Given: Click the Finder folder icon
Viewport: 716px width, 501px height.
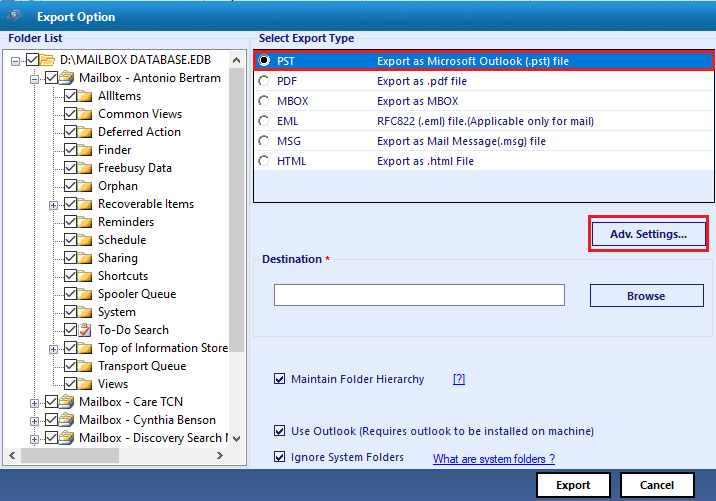Looking at the screenshot, I should [86, 150].
